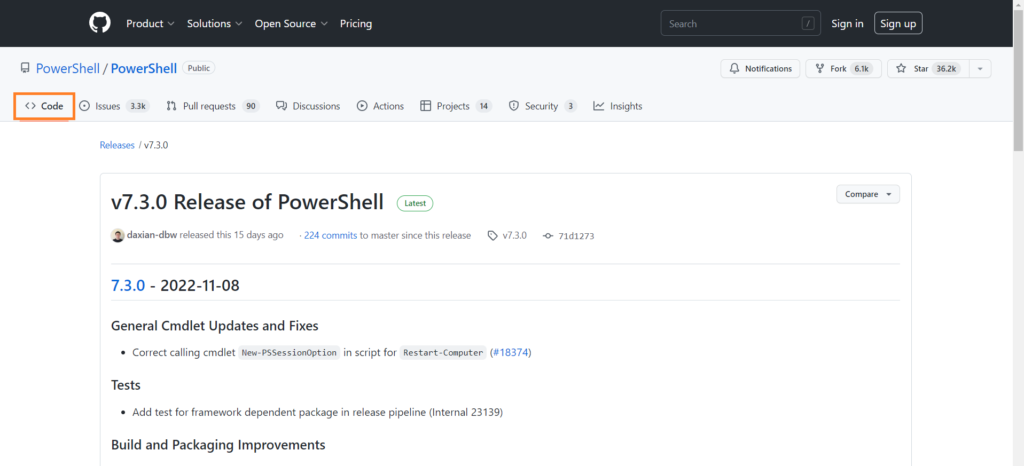Open the Projects tab
The height and width of the screenshot is (466, 1024).
[456, 106]
